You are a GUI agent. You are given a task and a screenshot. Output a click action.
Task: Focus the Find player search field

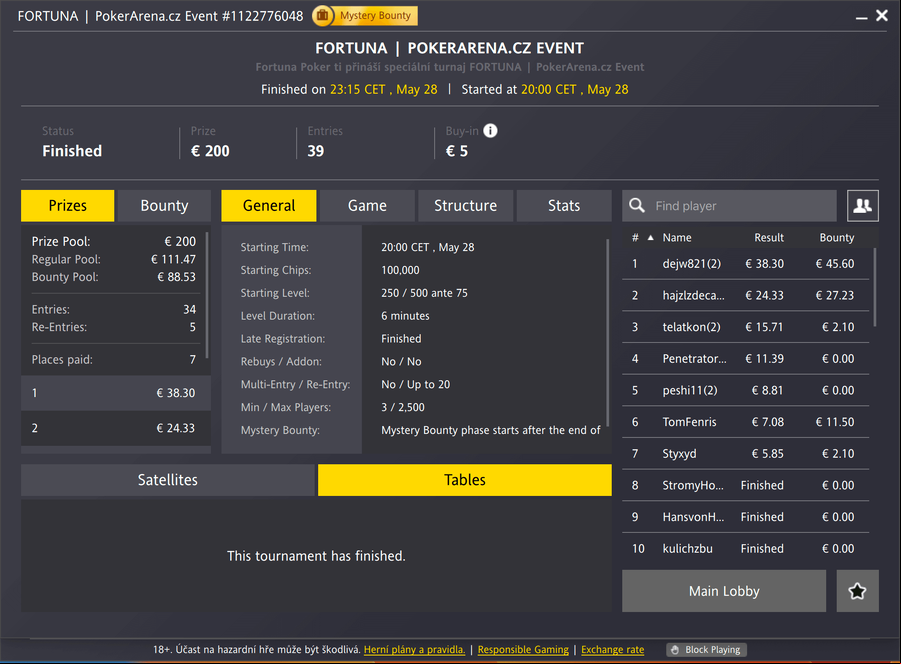click(x=730, y=206)
